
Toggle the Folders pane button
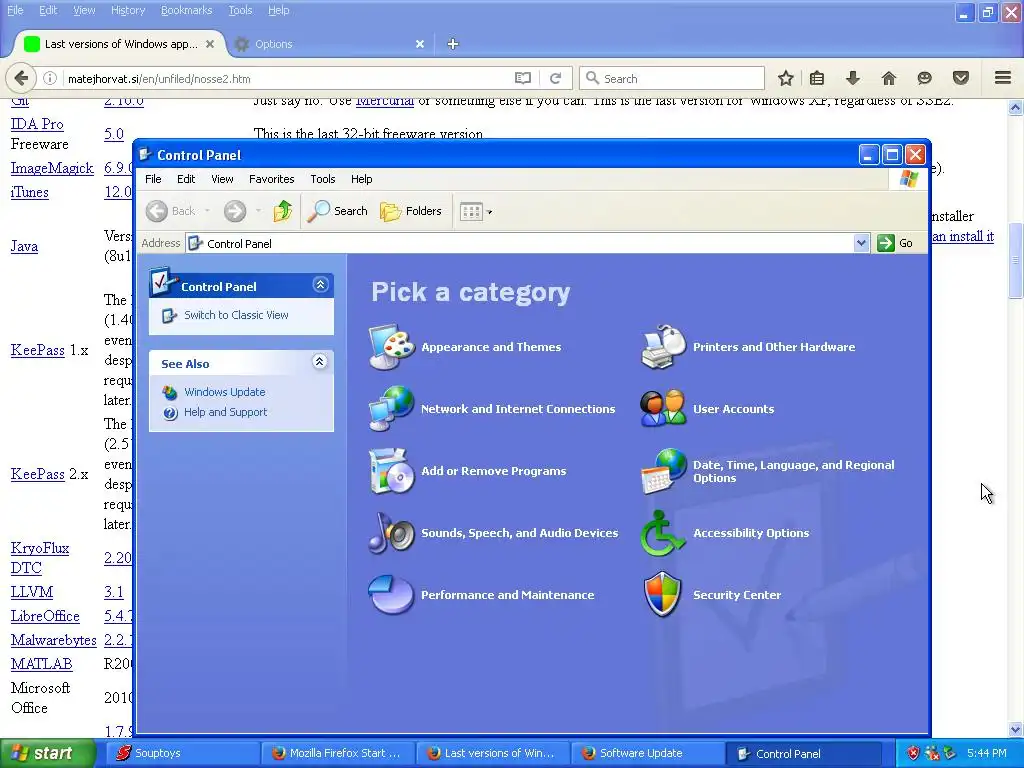(411, 211)
